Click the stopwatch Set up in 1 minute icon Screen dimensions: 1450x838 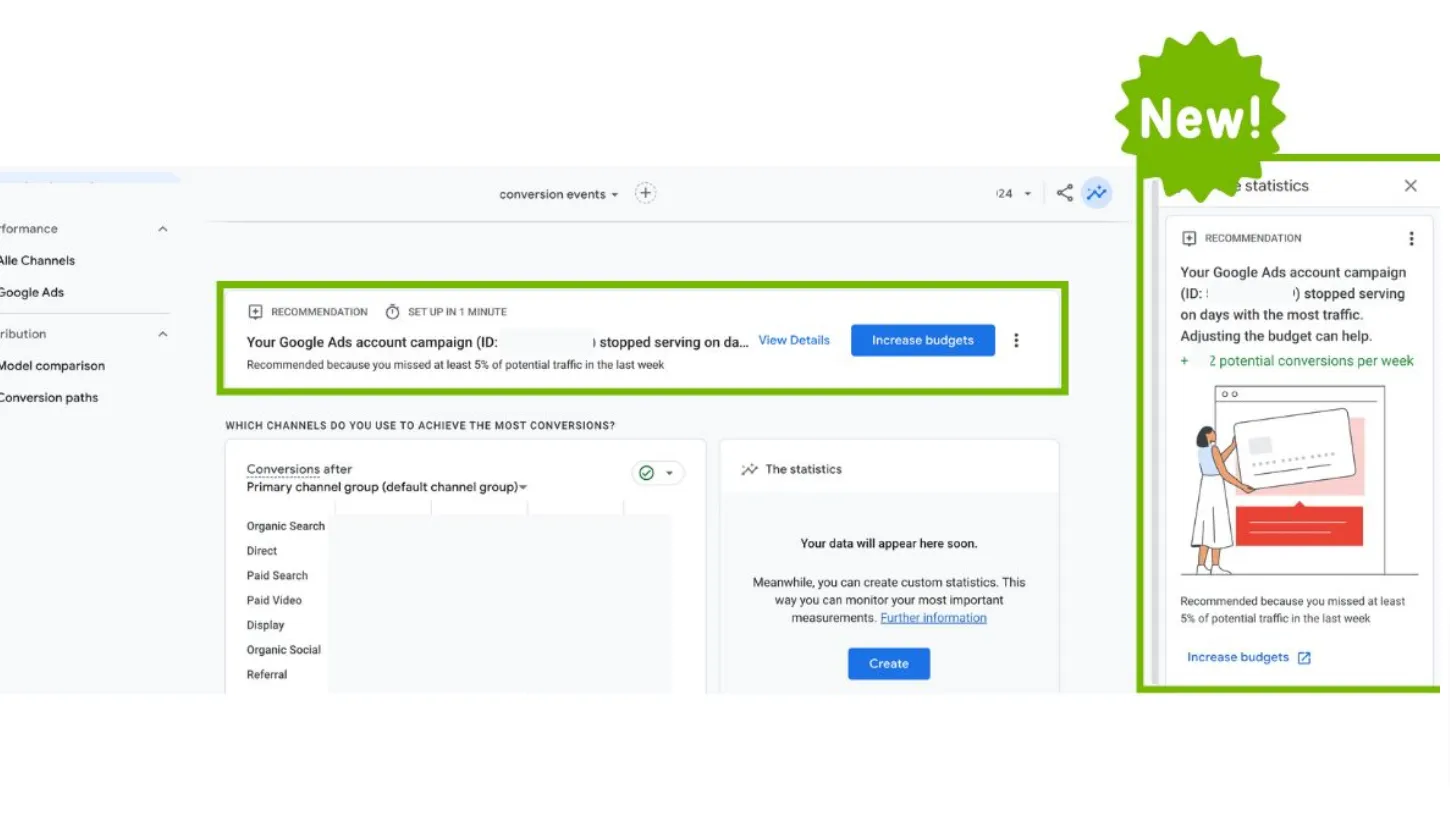[x=392, y=312]
